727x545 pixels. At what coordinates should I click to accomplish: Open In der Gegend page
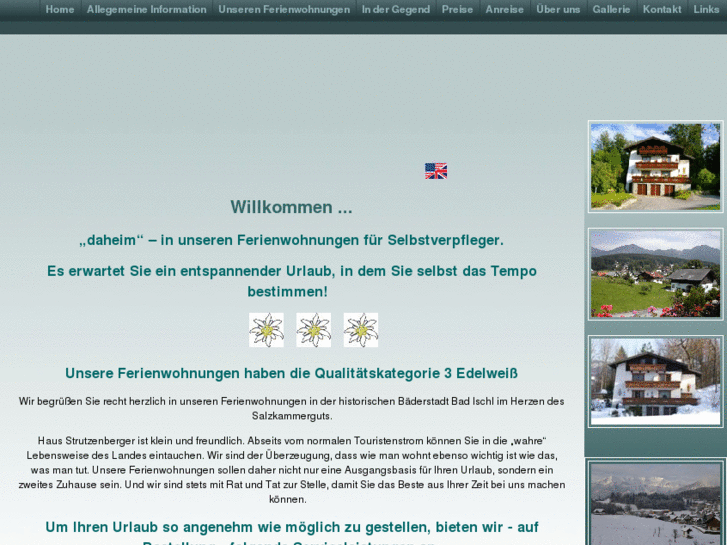pos(396,9)
